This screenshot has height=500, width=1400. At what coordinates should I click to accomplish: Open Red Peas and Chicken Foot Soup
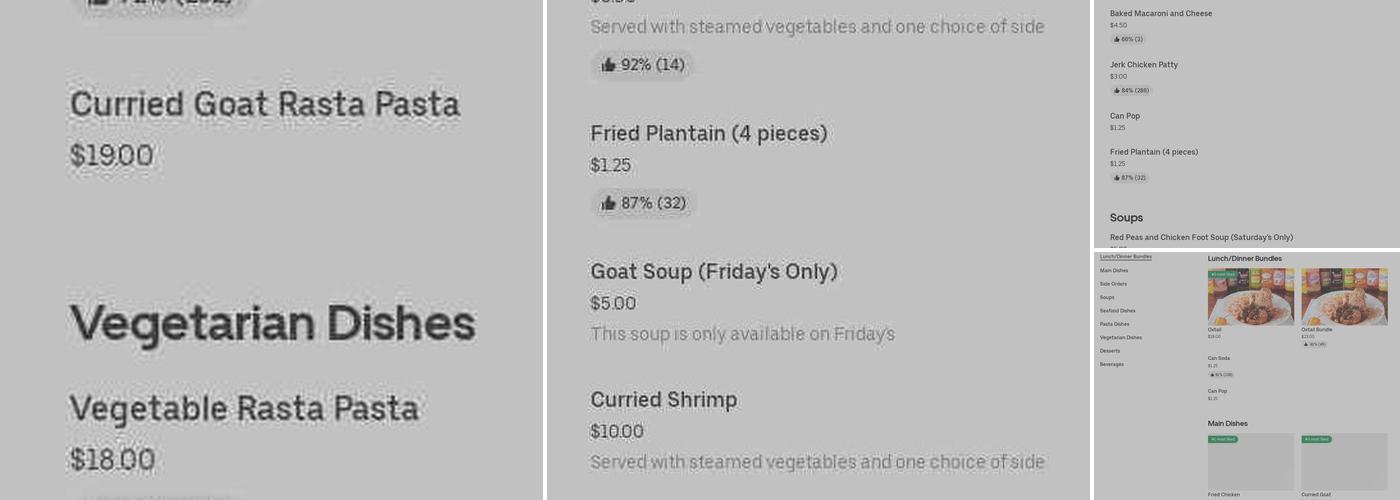[x=1201, y=238]
